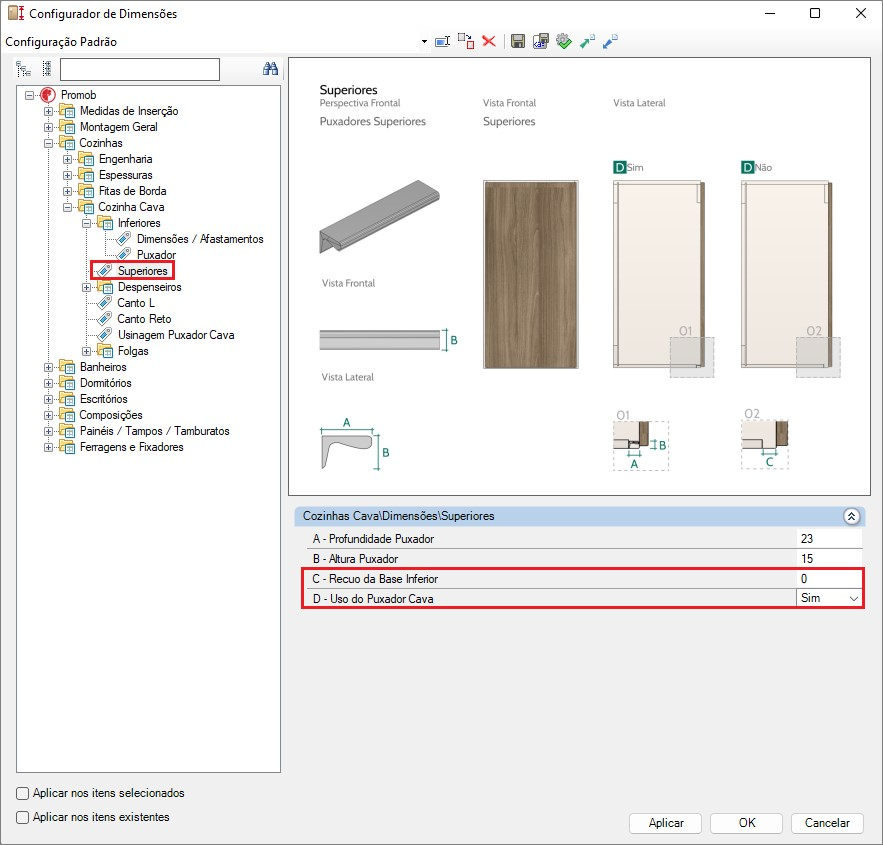Viewport: 883px width, 845px height.
Task: Click the red X delete configuration icon
Action: click(489, 41)
